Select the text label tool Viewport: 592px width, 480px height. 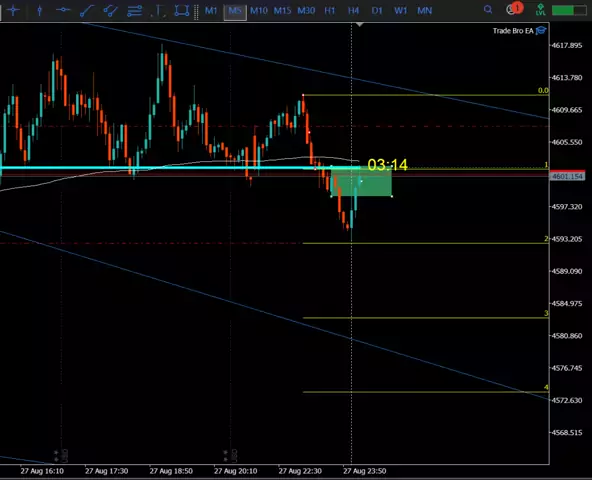pyautogui.click(x=159, y=11)
